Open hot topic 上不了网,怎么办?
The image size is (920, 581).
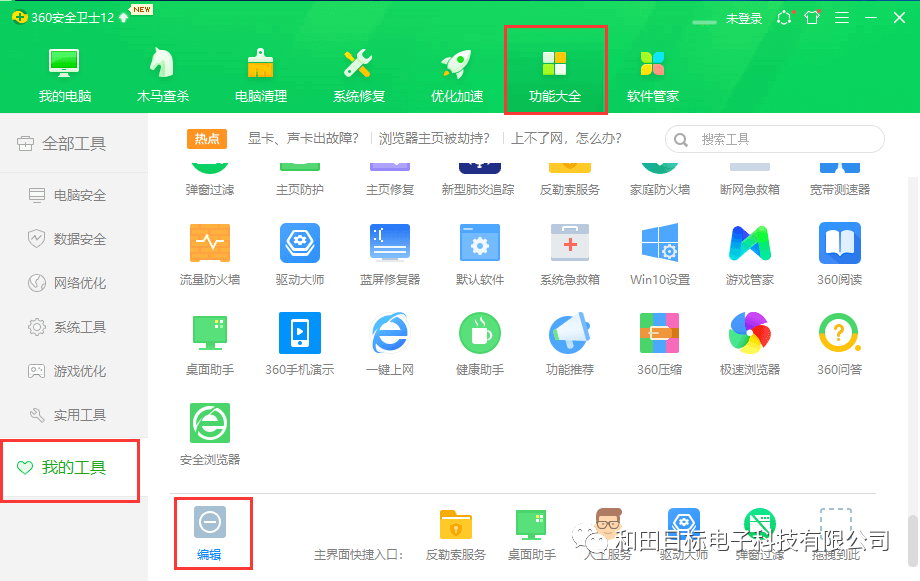pos(566,139)
